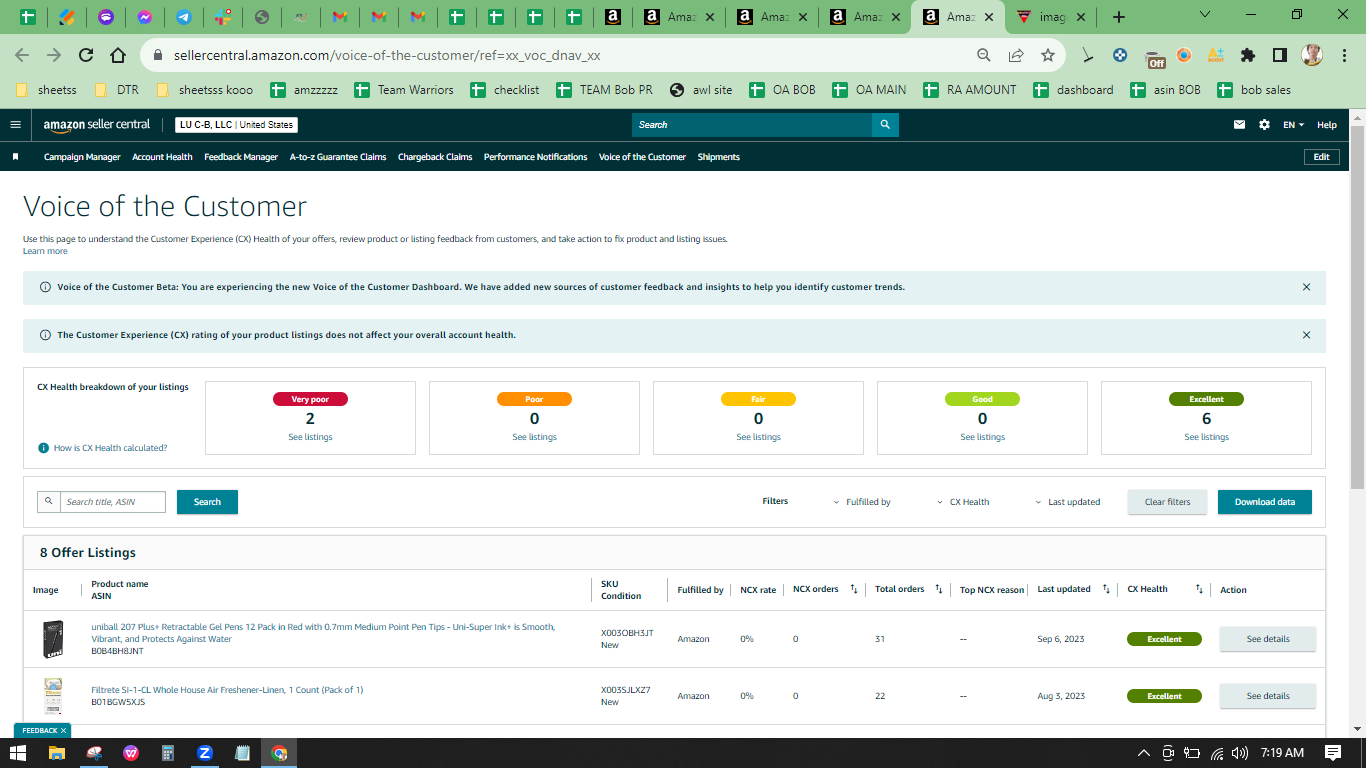This screenshot has width=1366, height=768.
Task: Open the Windows Start menu
Action: coord(18,753)
